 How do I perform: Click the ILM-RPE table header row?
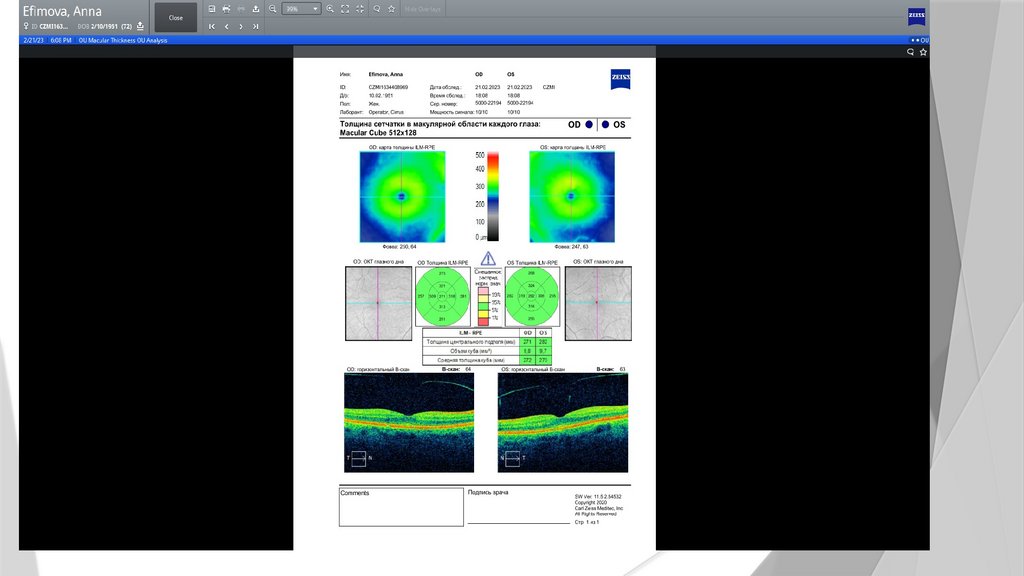click(x=487, y=333)
